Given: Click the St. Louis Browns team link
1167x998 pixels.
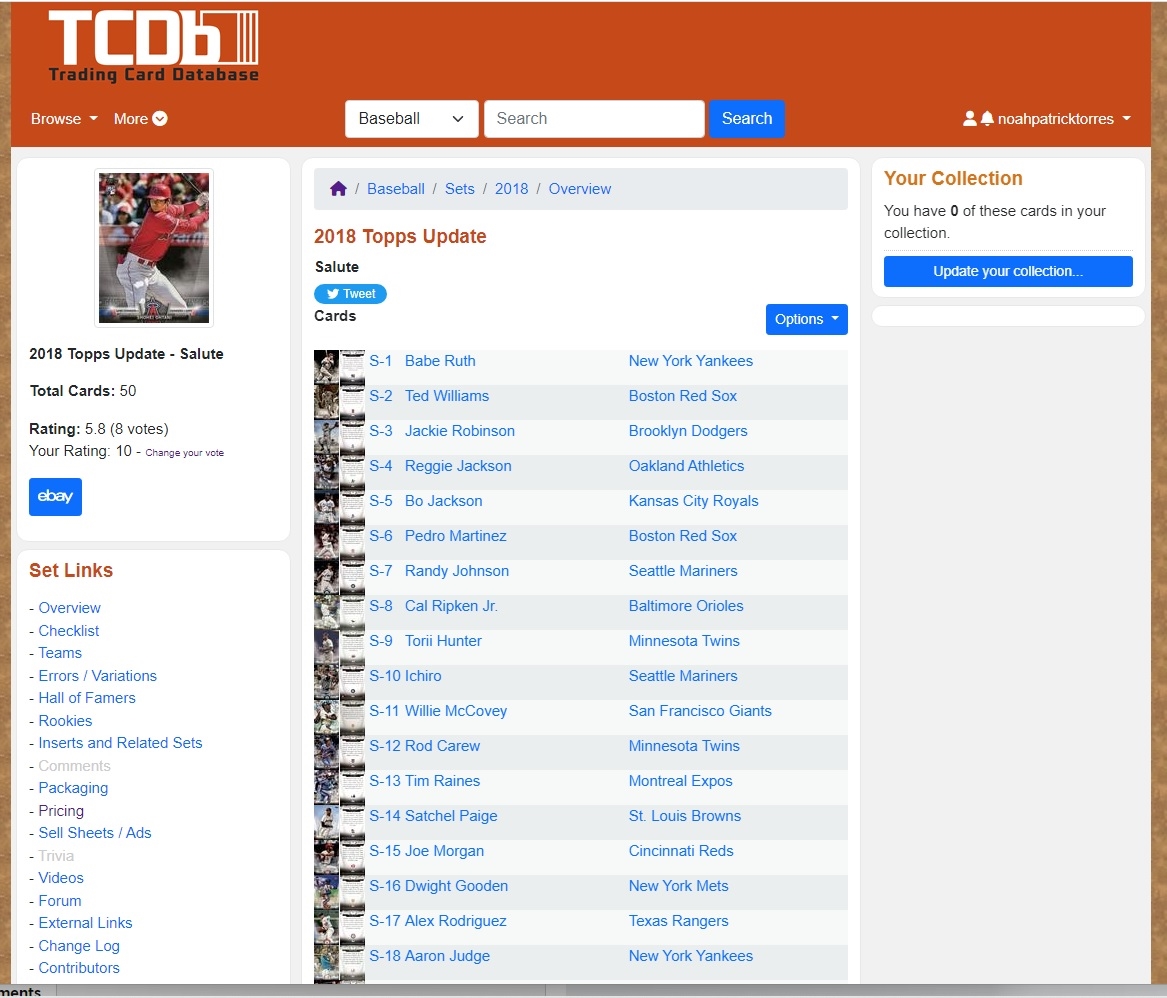Looking at the screenshot, I should 685,816.
